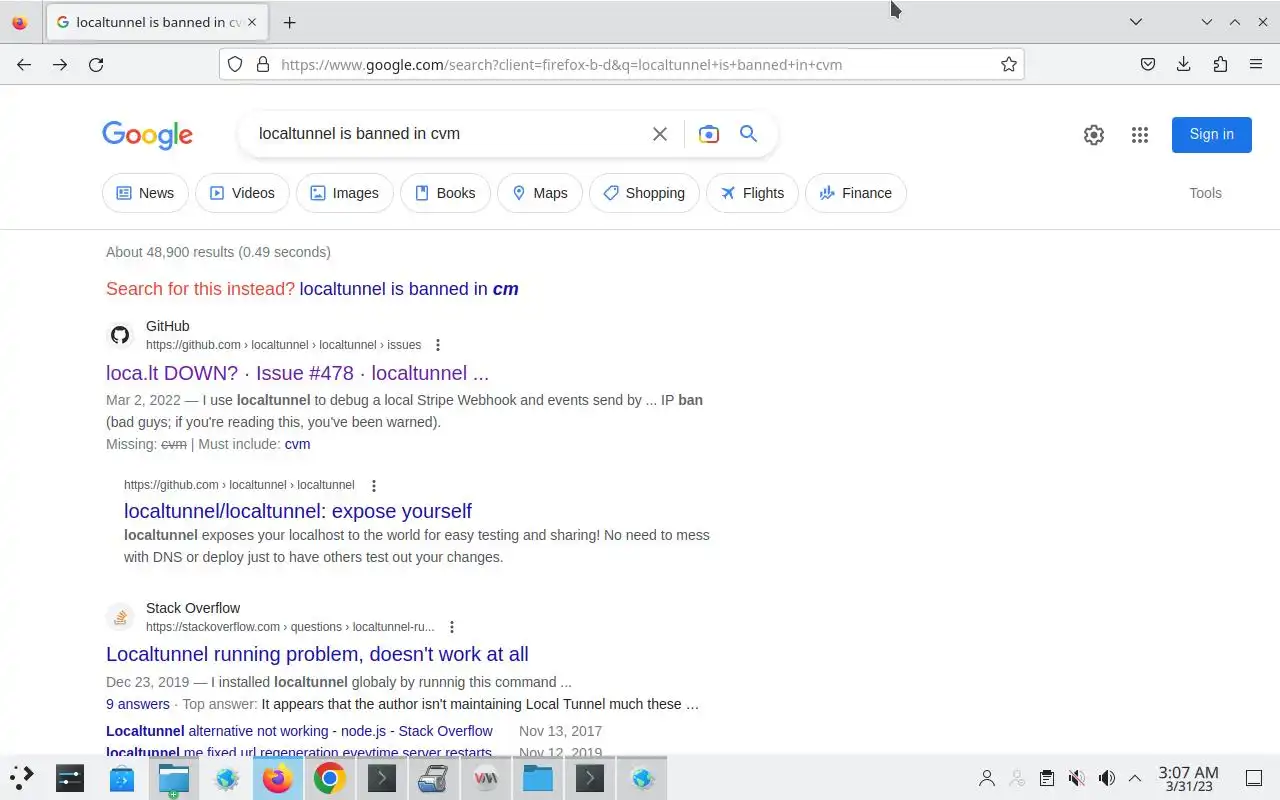Viewport: 1280px width, 800px height.
Task: Click inside the Google search text field
Action: [x=450, y=134]
